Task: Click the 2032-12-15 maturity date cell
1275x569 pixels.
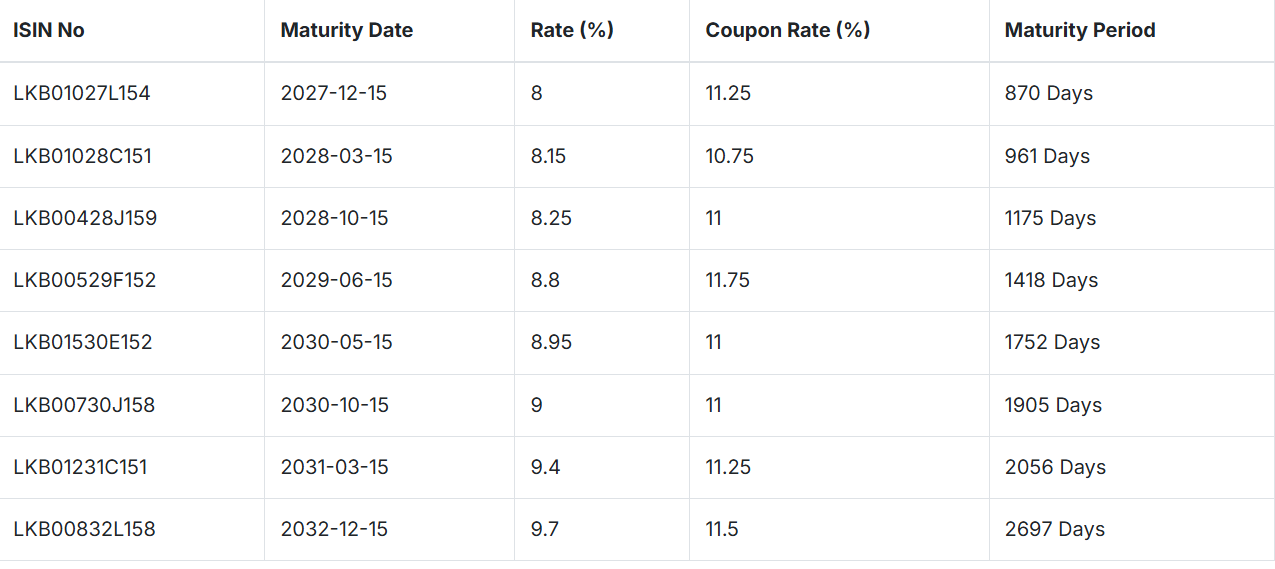Action: (x=335, y=529)
